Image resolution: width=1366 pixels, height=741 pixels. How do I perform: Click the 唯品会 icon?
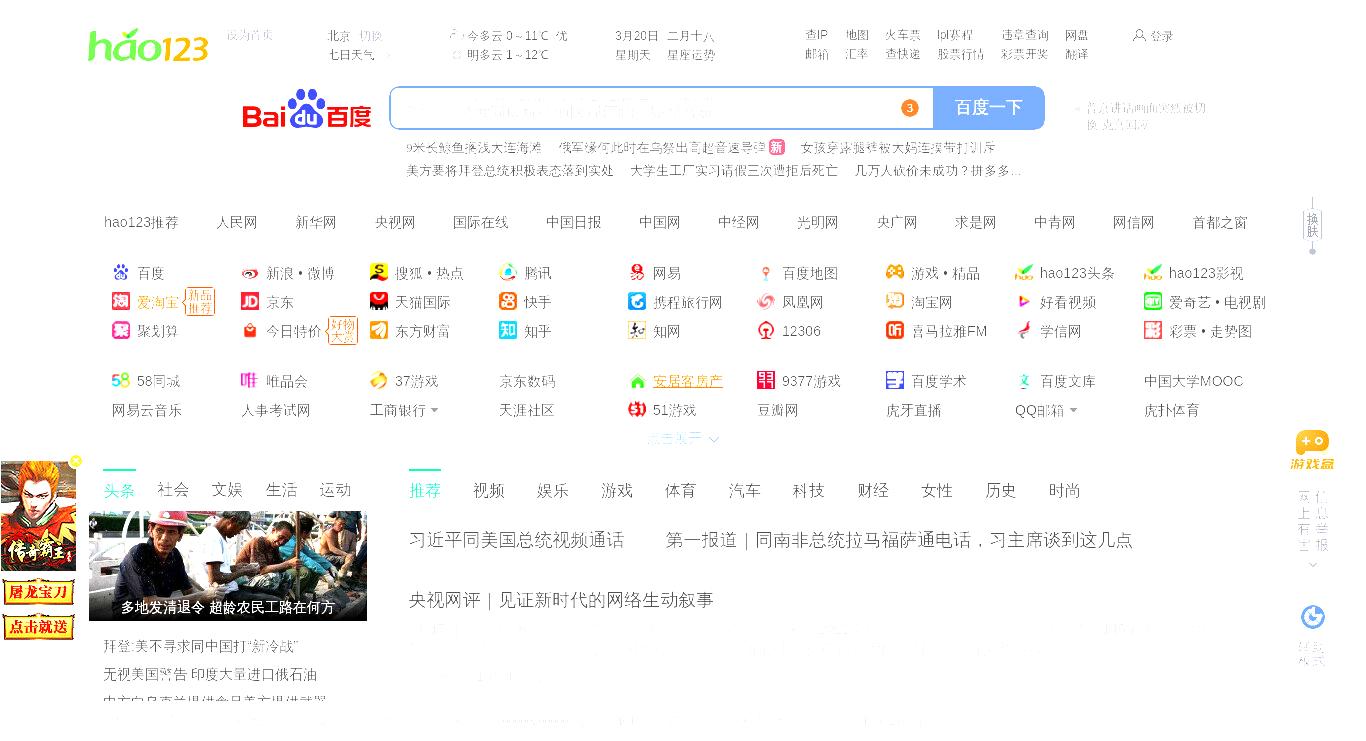pyautogui.click(x=250, y=380)
